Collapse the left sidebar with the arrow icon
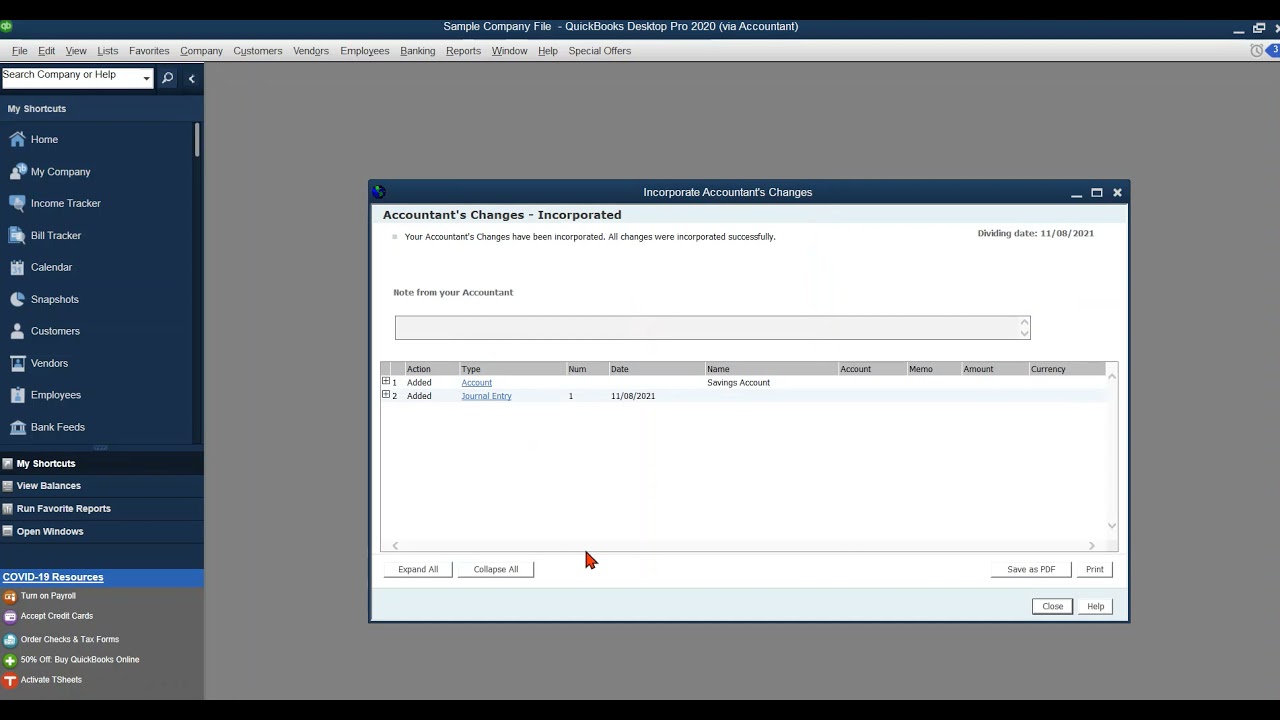Viewport: 1280px width, 720px height. pyautogui.click(x=191, y=78)
